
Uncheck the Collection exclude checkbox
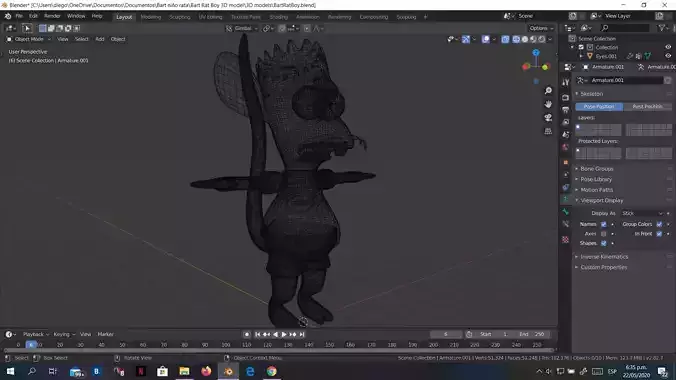click(x=581, y=47)
